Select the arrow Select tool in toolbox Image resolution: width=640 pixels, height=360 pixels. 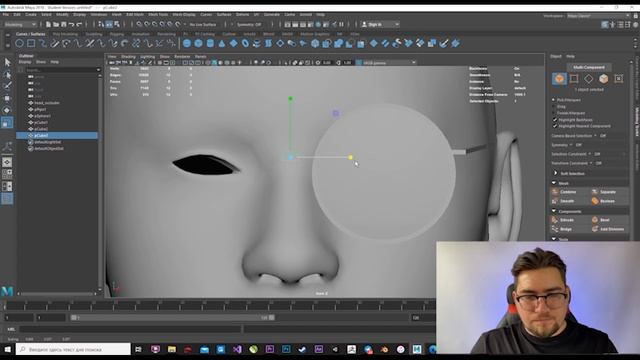pos(7,62)
